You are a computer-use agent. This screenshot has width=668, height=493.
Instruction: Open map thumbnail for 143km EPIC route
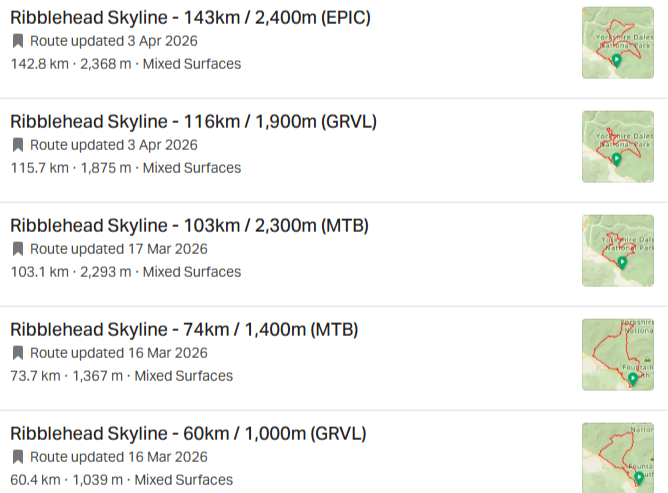tap(617, 43)
